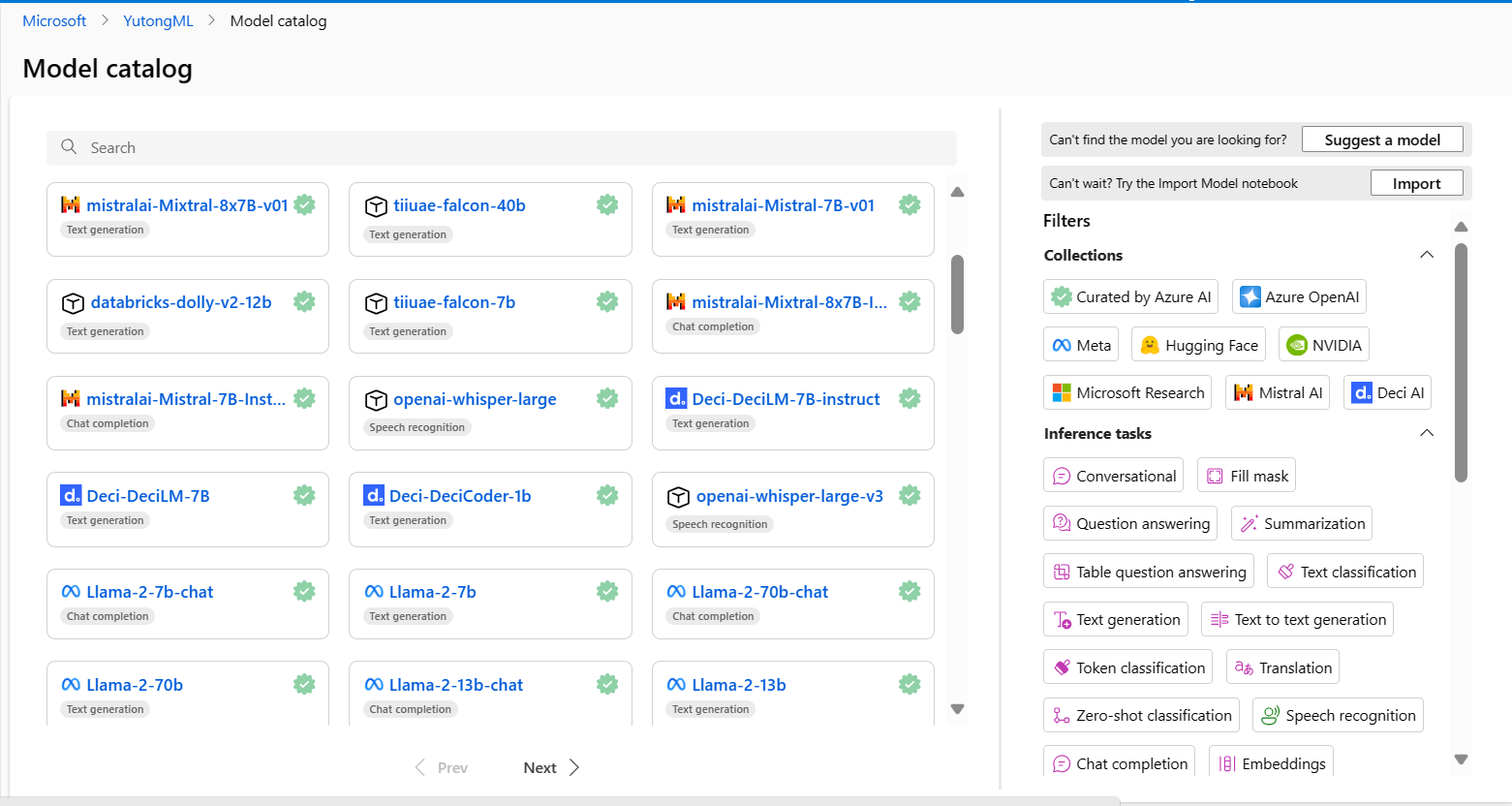Click the model list scroll down arrow

click(x=957, y=709)
